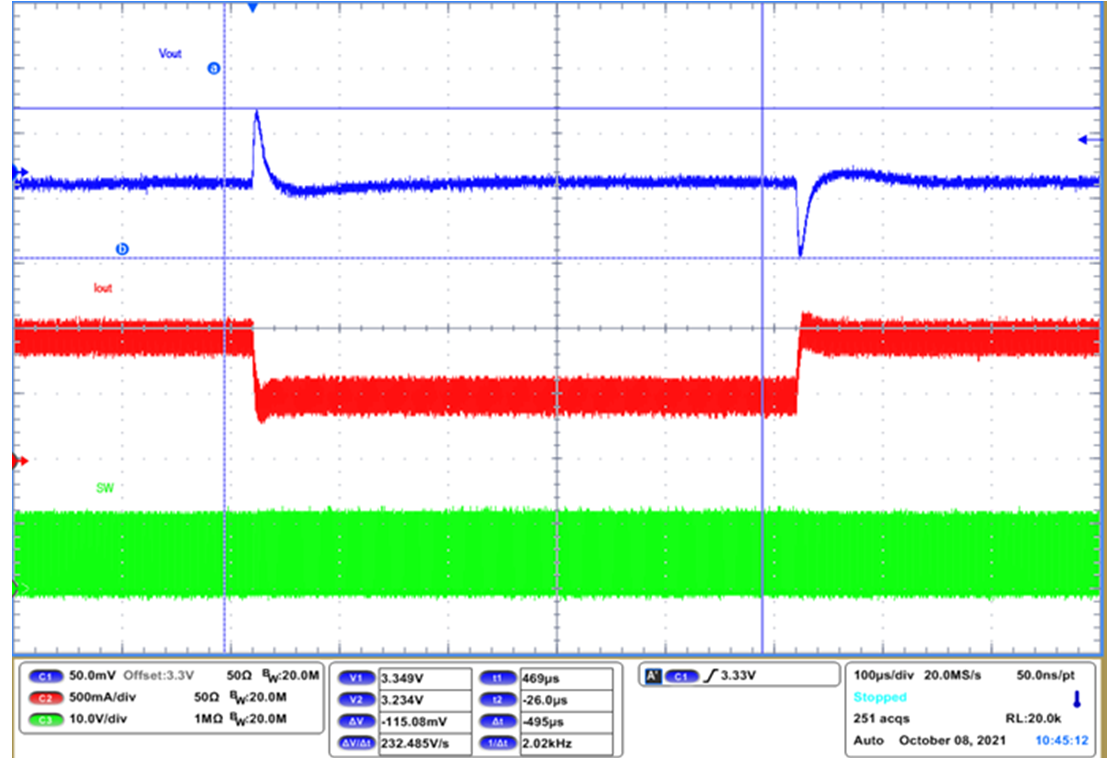Toggle the Stopped acquisition status
This screenshot has width=1120, height=760.
coord(880,697)
